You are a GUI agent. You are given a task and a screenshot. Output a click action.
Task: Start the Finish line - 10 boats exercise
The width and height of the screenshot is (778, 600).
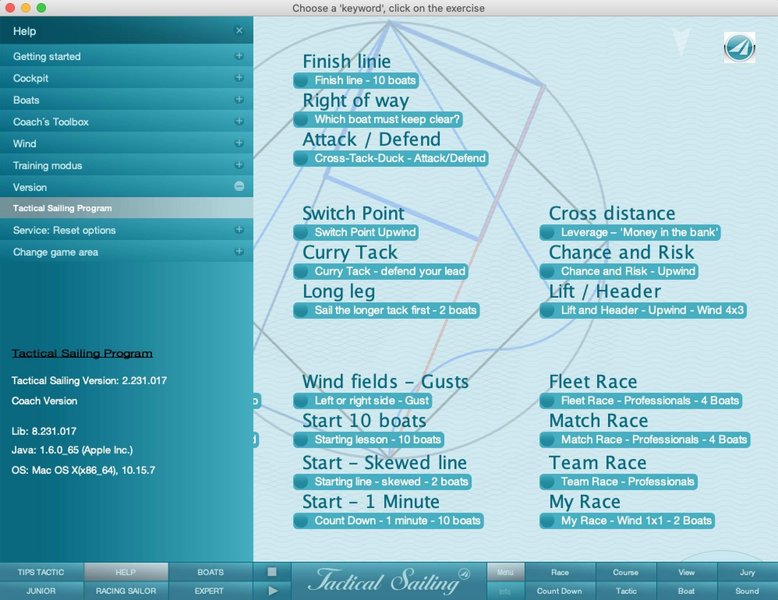point(356,80)
